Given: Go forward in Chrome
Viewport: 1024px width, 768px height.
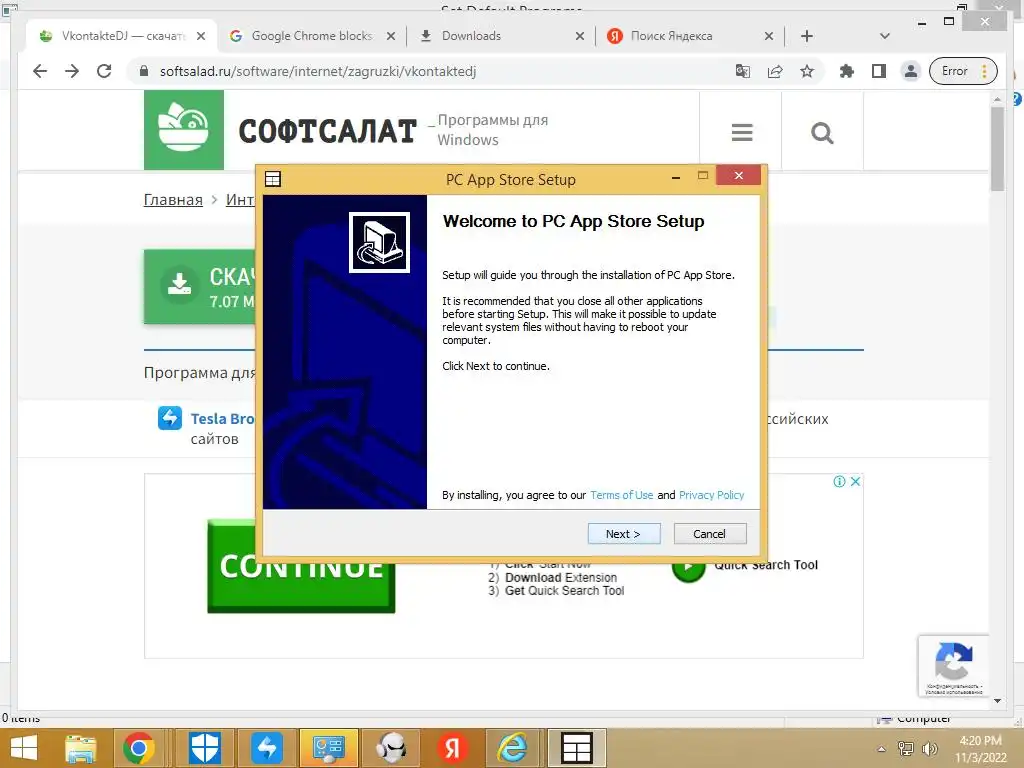Looking at the screenshot, I should 72,71.
